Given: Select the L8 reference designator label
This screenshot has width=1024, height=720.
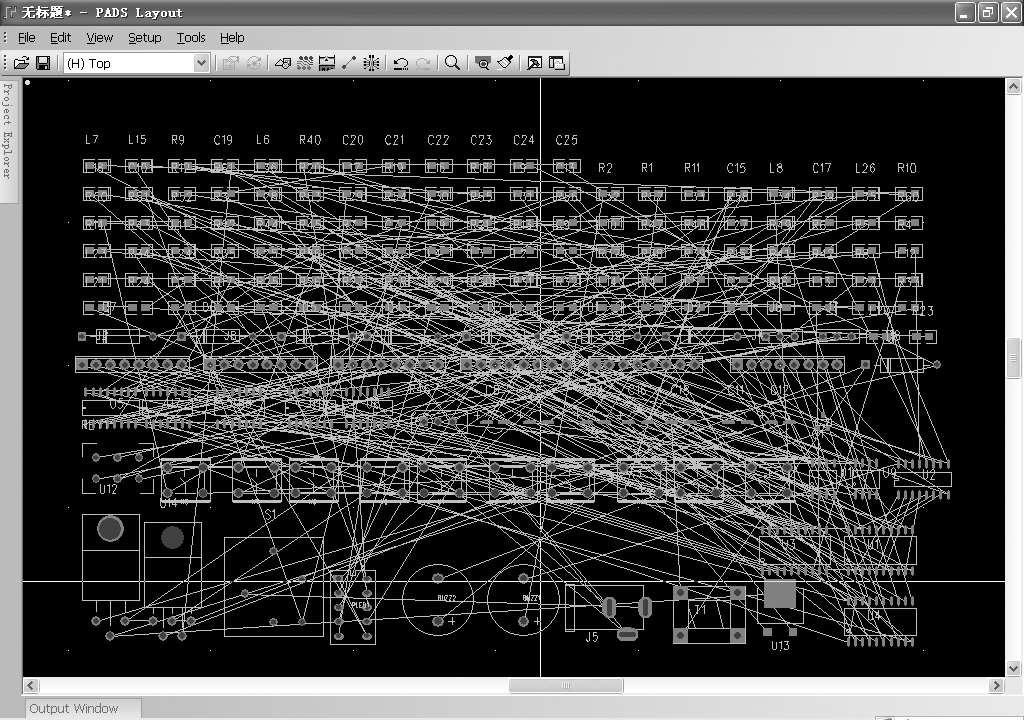Looking at the screenshot, I should pyautogui.click(x=776, y=168).
